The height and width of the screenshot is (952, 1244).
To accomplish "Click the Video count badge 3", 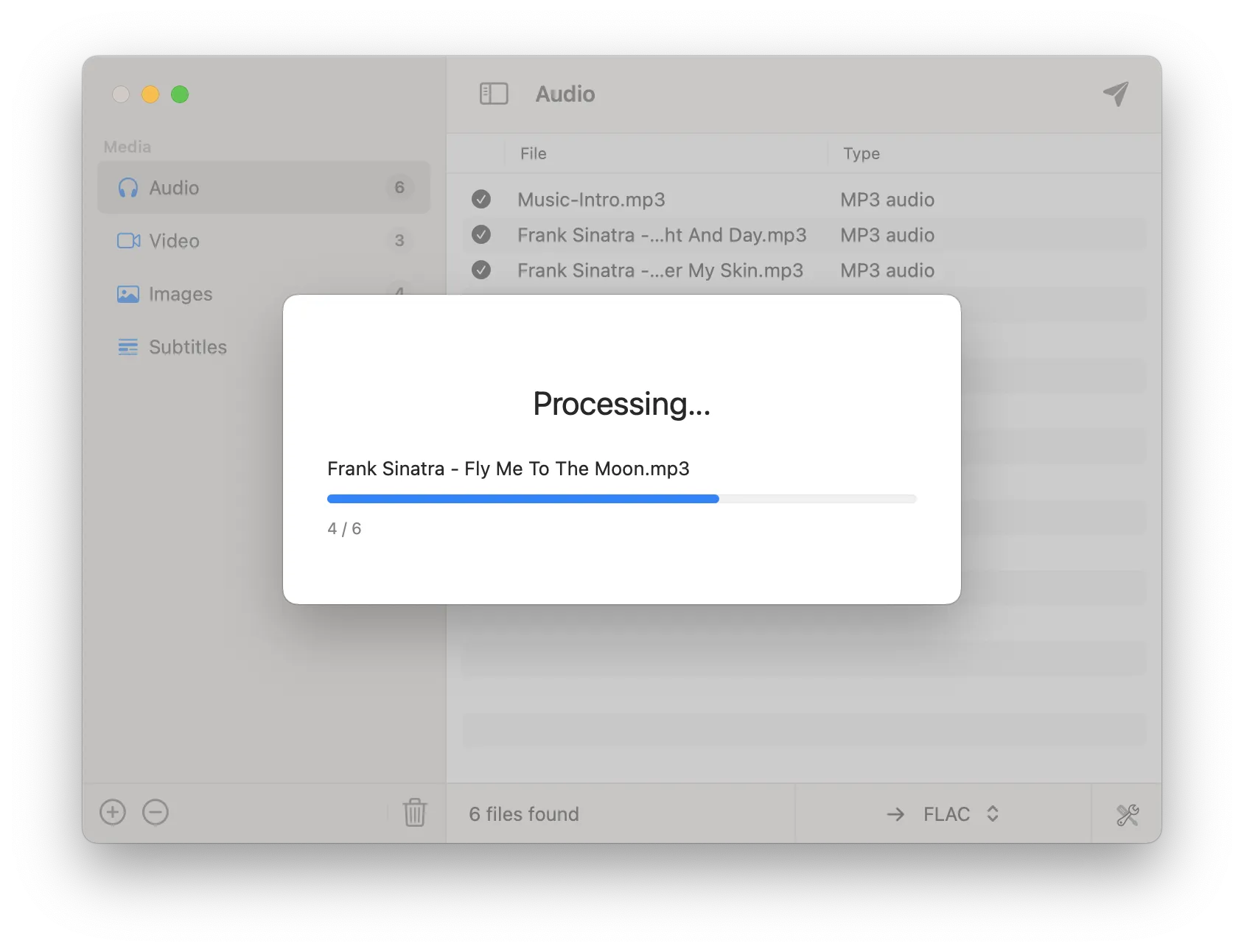I will pos(399,241).
